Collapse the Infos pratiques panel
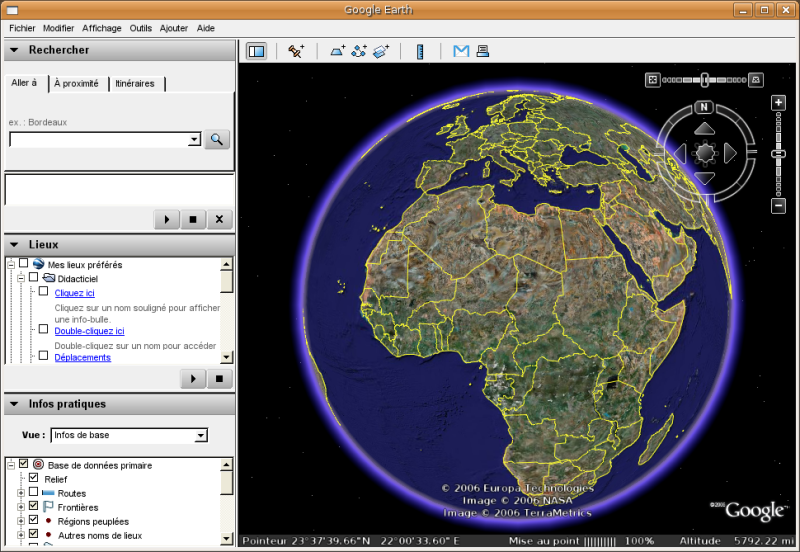Image resolution: width=800 pixels, height=552 pixels. click(x=14, y=404)
